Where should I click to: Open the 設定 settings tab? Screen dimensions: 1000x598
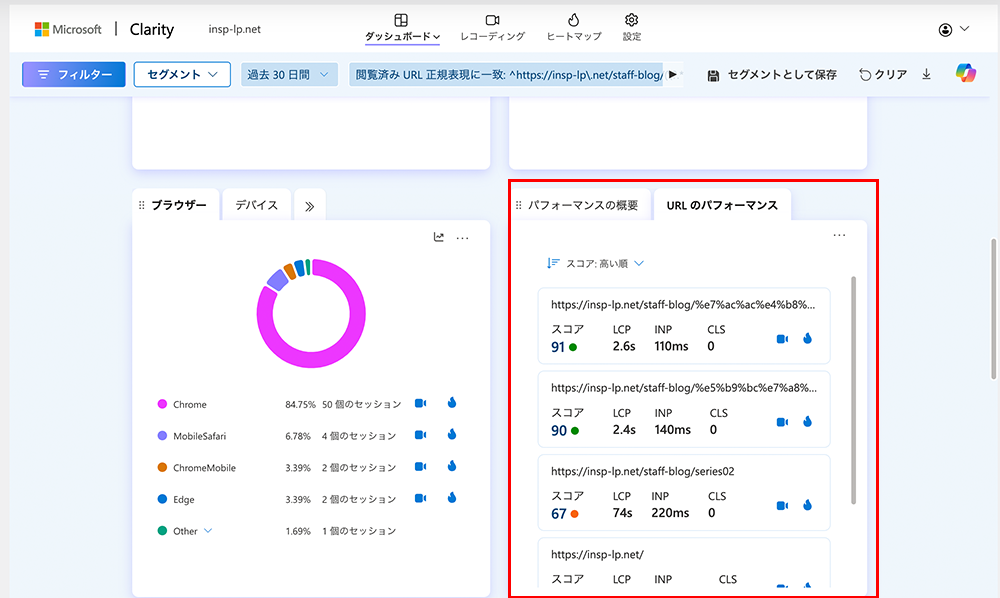pos(631,29)
